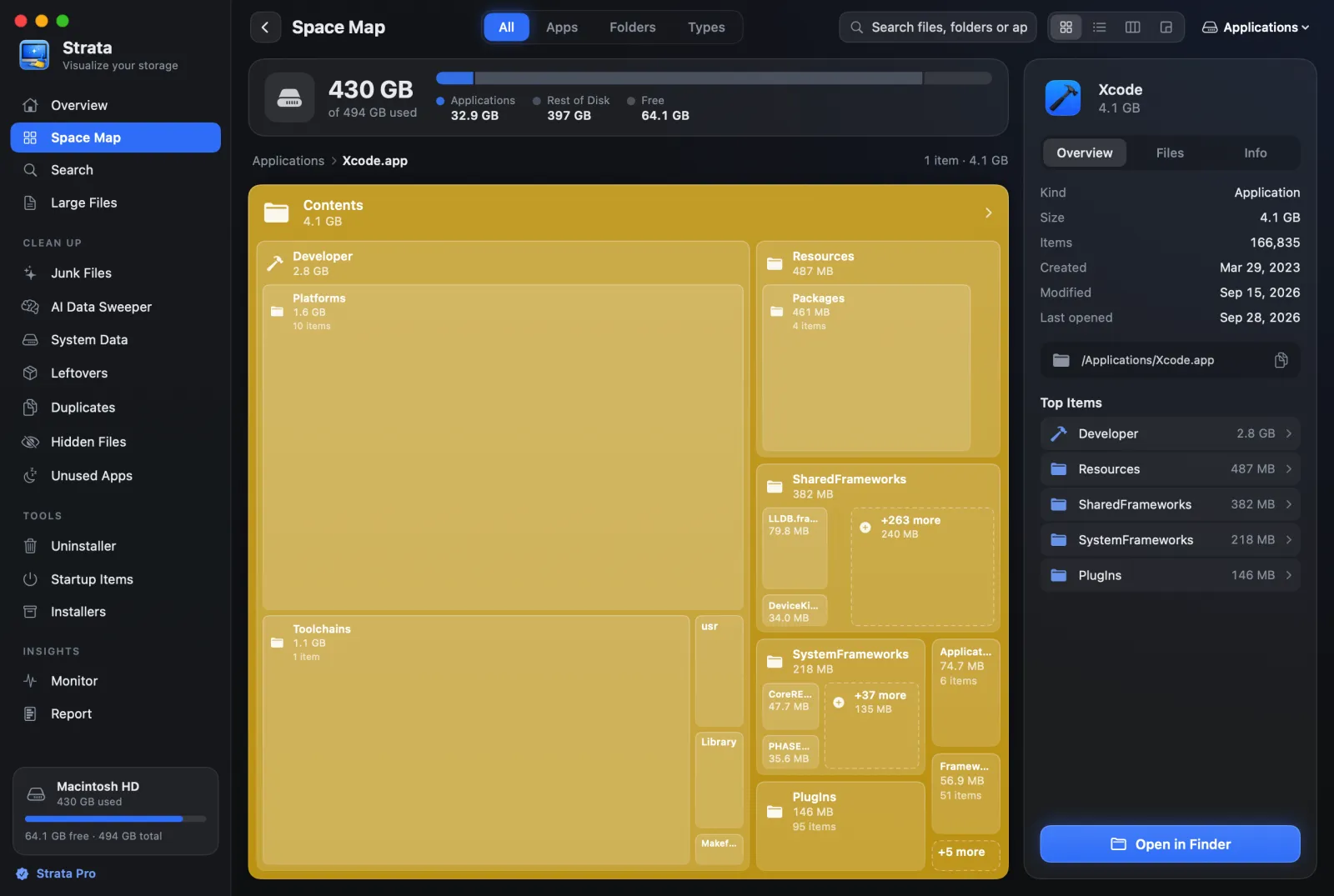
Task: Open the Platforms tile in treemap
Action: coord(503,447)
